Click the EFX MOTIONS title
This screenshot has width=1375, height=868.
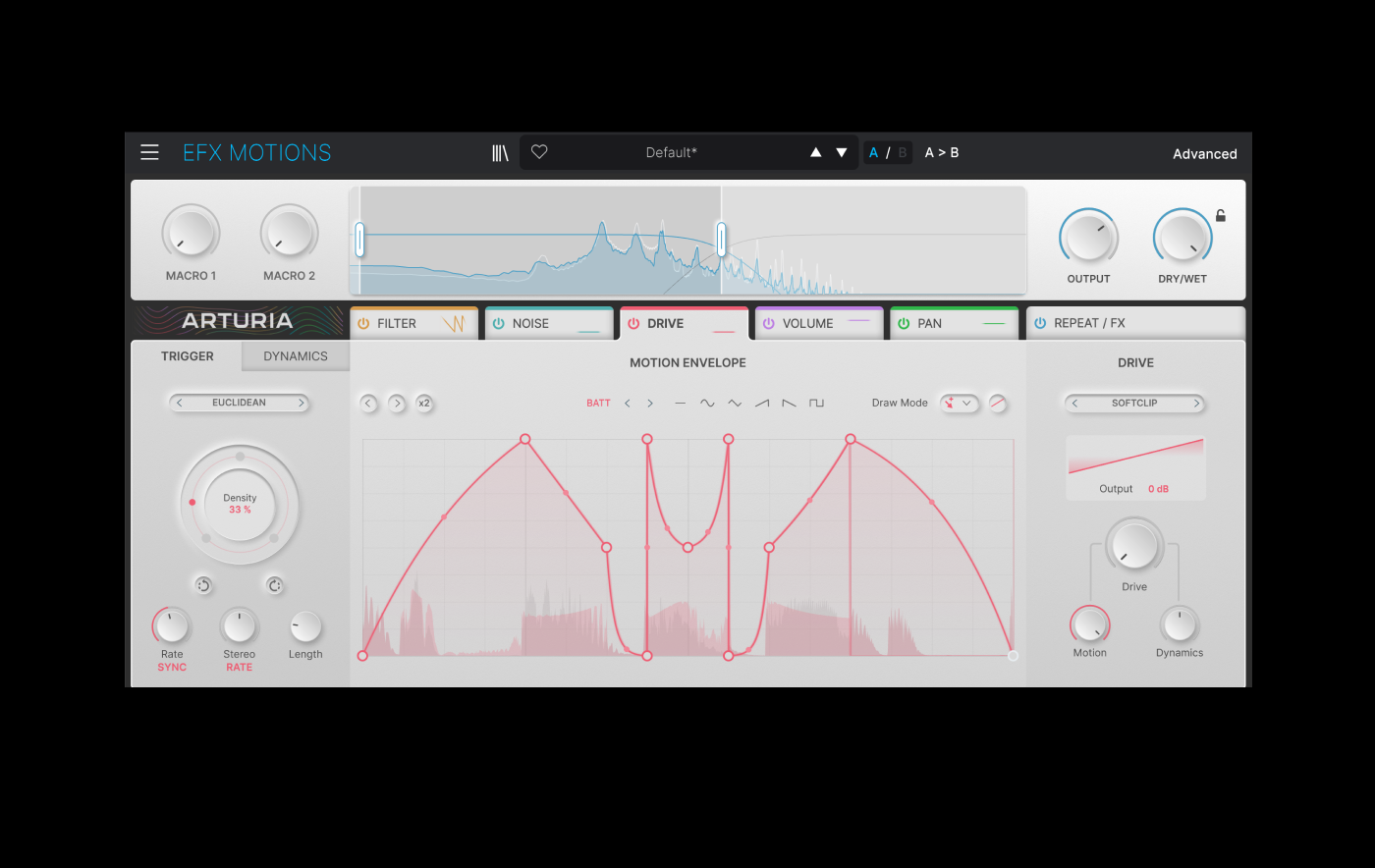click(x=257, y=152)
